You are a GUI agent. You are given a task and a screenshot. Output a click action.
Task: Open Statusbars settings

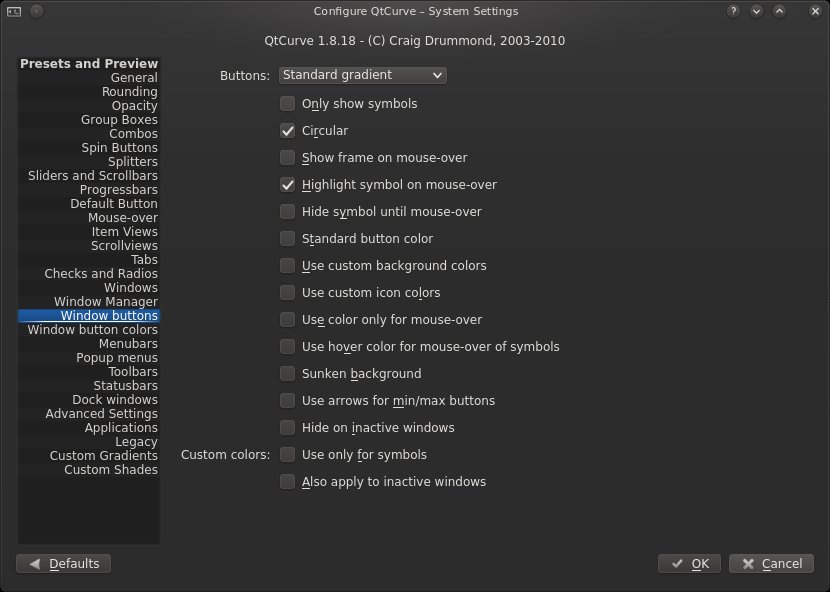[89, 386]
